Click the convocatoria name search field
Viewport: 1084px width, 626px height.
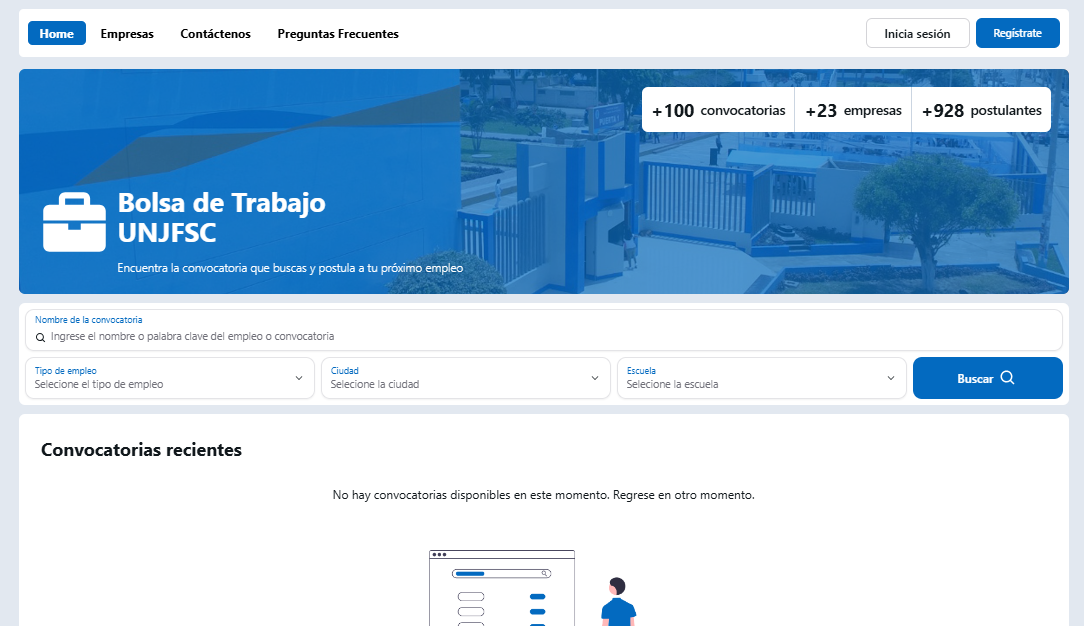click(400, 337)
